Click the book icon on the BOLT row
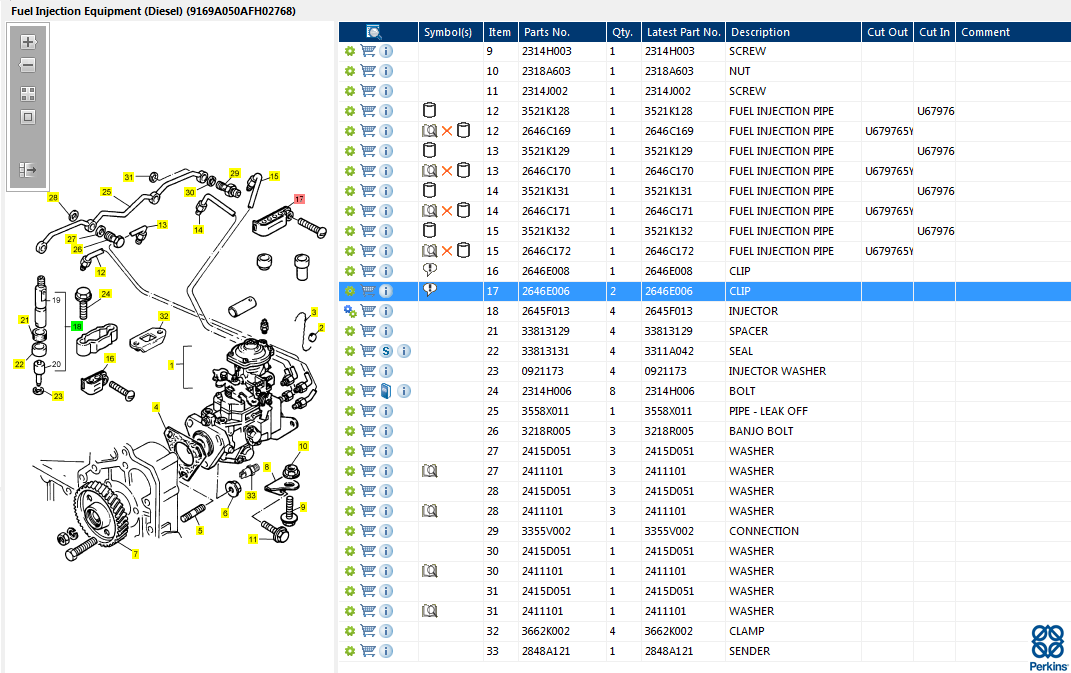 [386, 391]
